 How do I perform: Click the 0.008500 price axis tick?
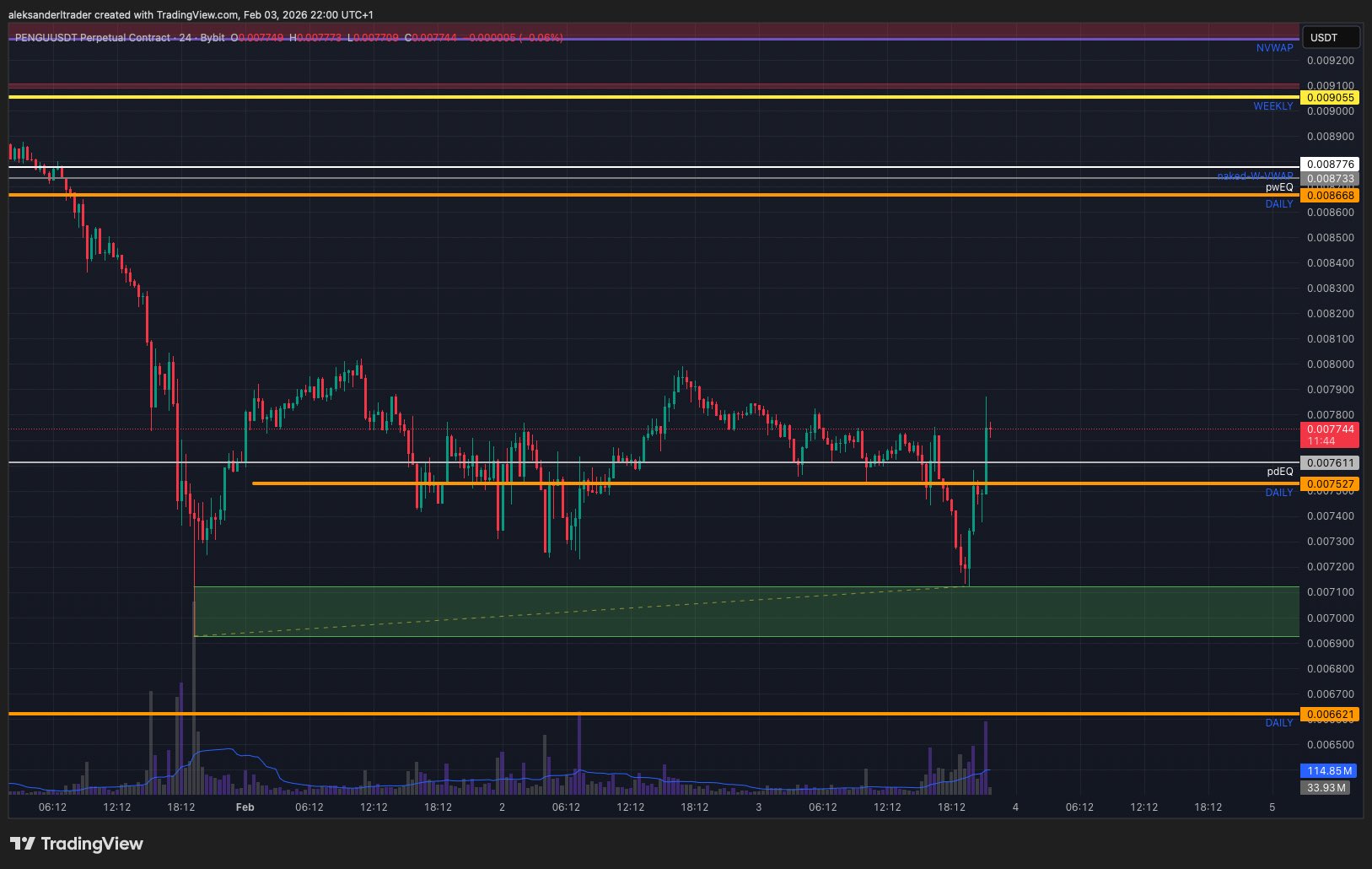point(1331,238)
